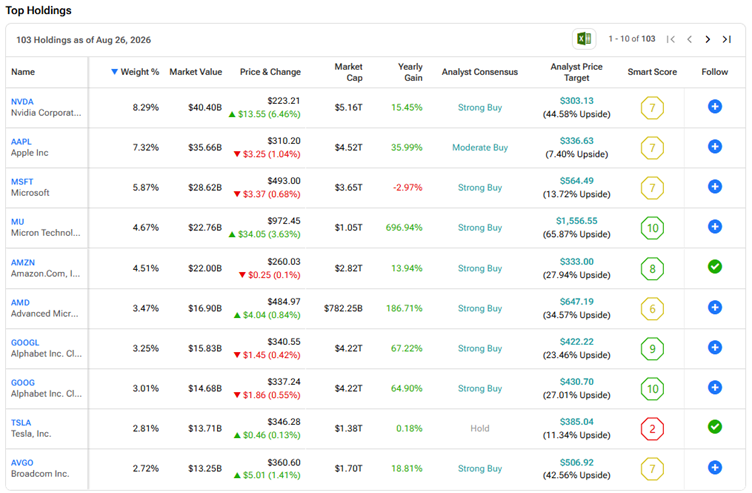Sort by Weight % column arrow

(114, 71)
